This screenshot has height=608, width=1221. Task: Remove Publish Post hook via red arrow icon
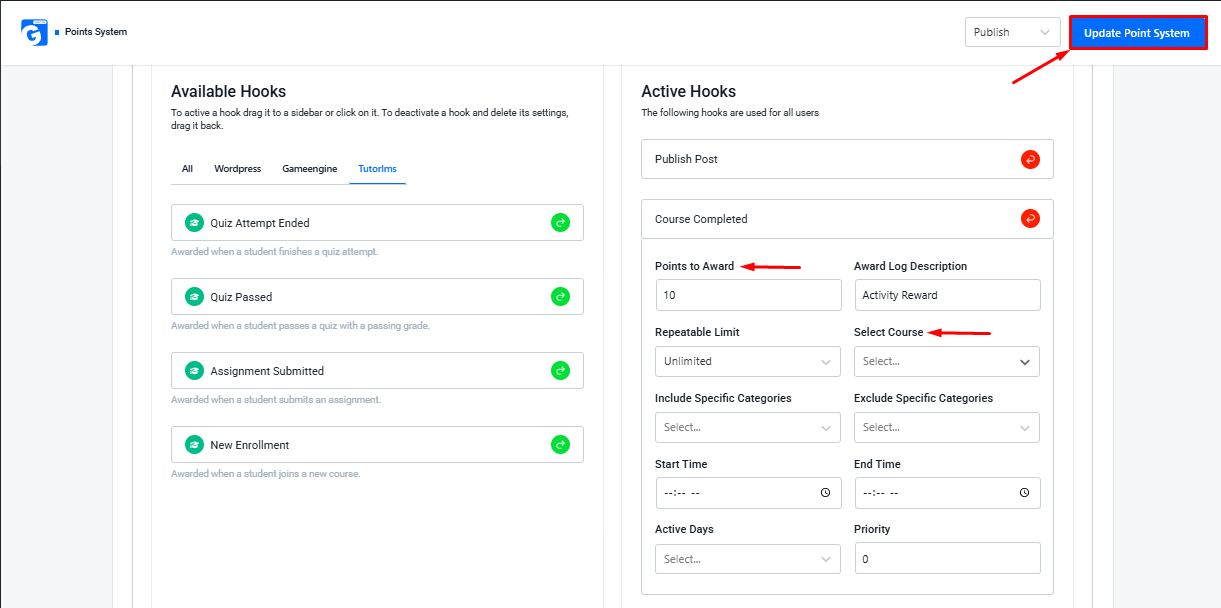pyautogui.click(x=1030, y=159)
